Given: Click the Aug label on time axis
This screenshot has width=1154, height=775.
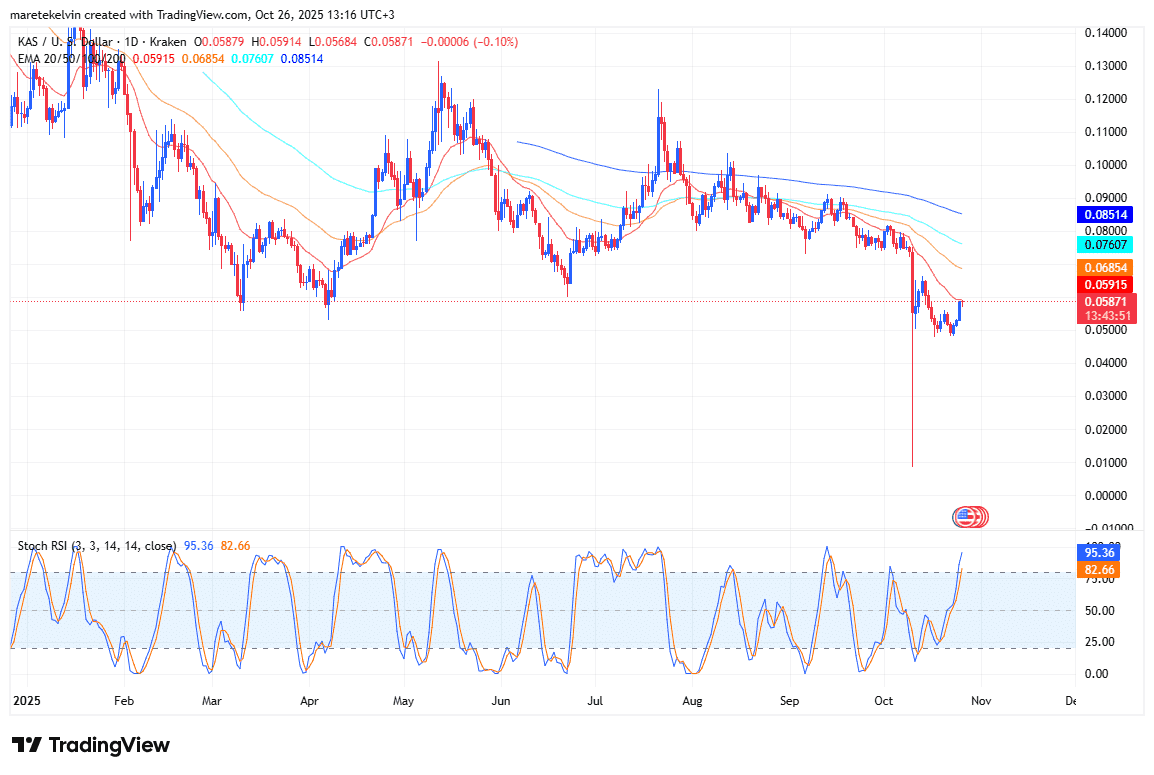Looking at the screenshot, I should point(693,701).
